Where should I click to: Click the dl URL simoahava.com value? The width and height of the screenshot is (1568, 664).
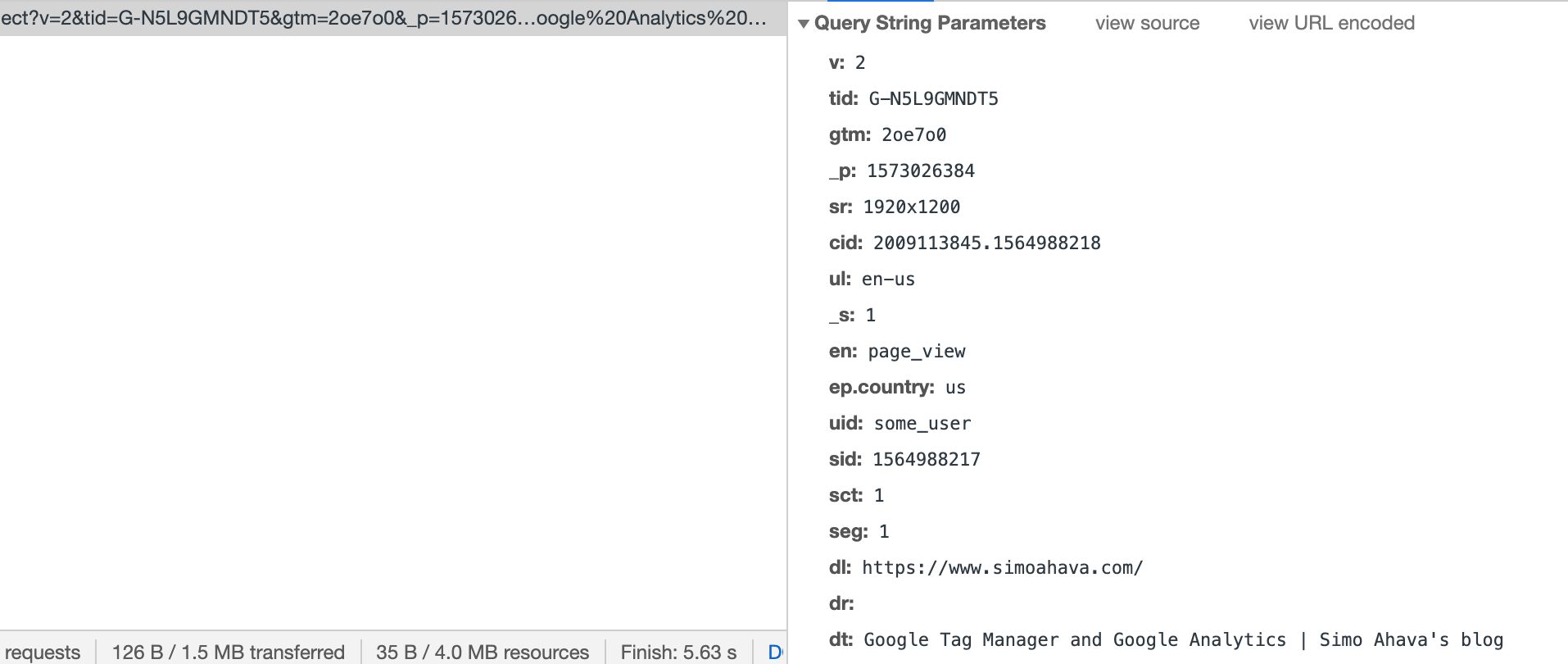tap(1002, 568)
